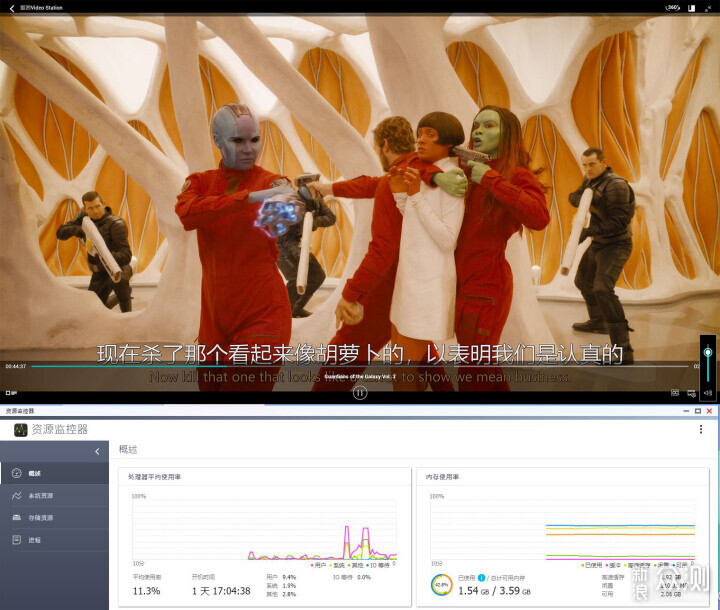The height and width of the screenshot is (610, 720).
Task: Select the '1.54 GB / 3.59 GB' memory value
Action: click(494, 591)
